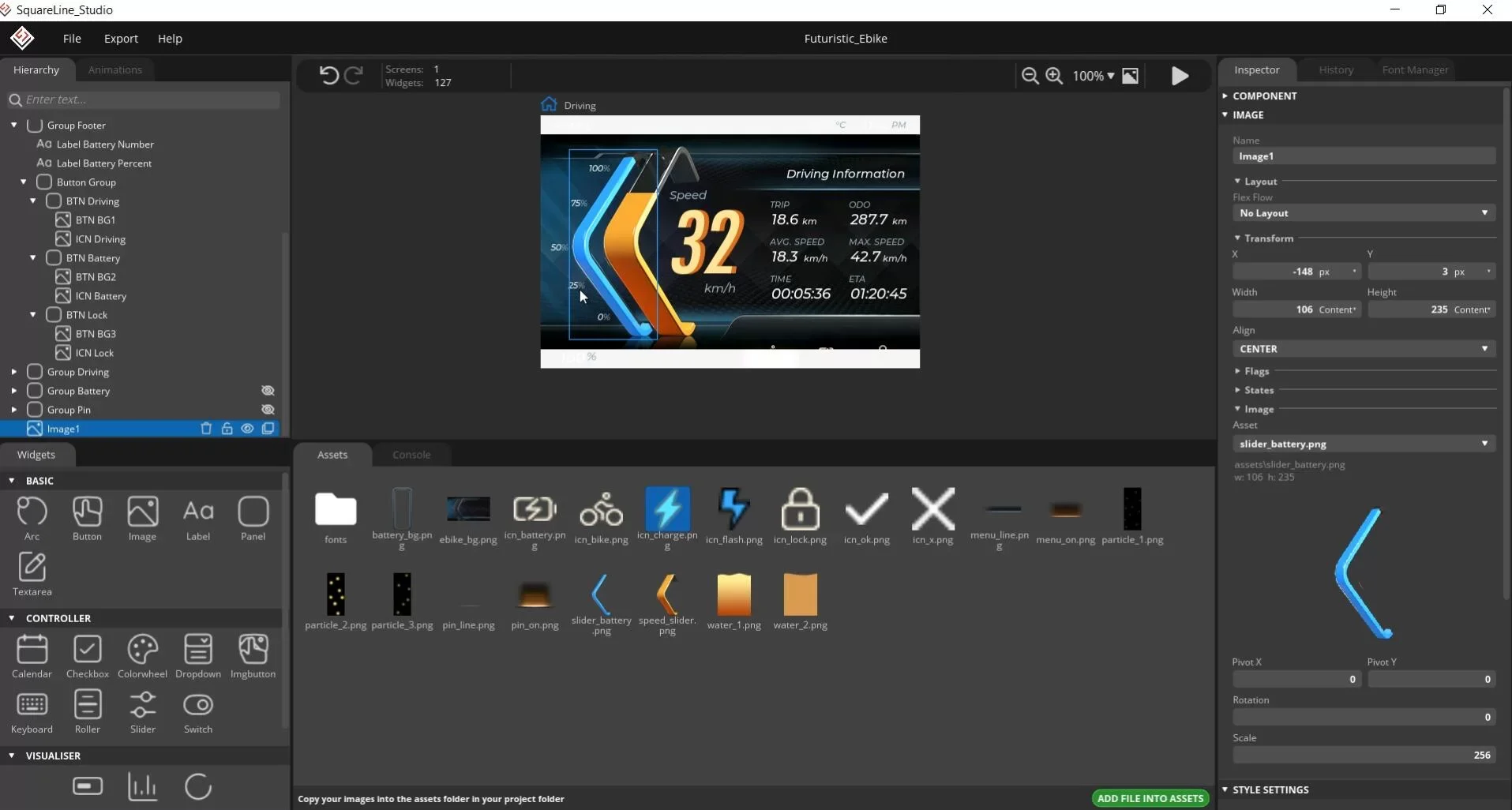Add an Arc widget

32,518
